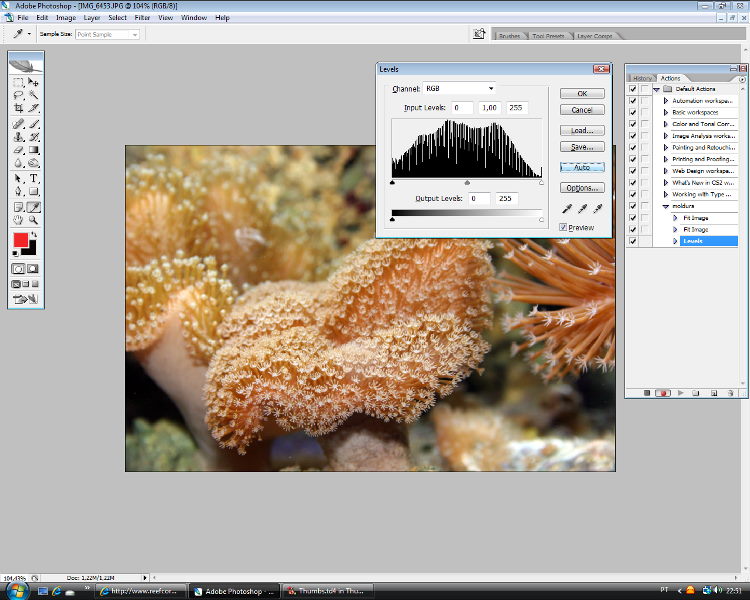The image size is (750, 600).
Task: Select the Lasso tool
Action: pyautogui.click(x=19, y=95)
